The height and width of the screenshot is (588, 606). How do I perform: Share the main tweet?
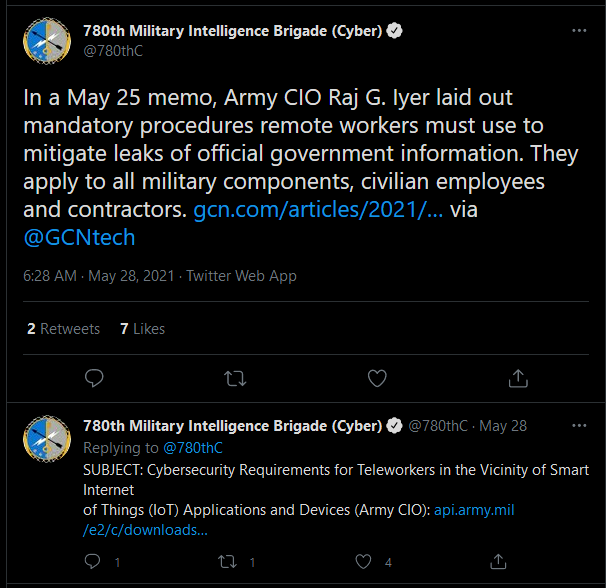tap(518, 378)
